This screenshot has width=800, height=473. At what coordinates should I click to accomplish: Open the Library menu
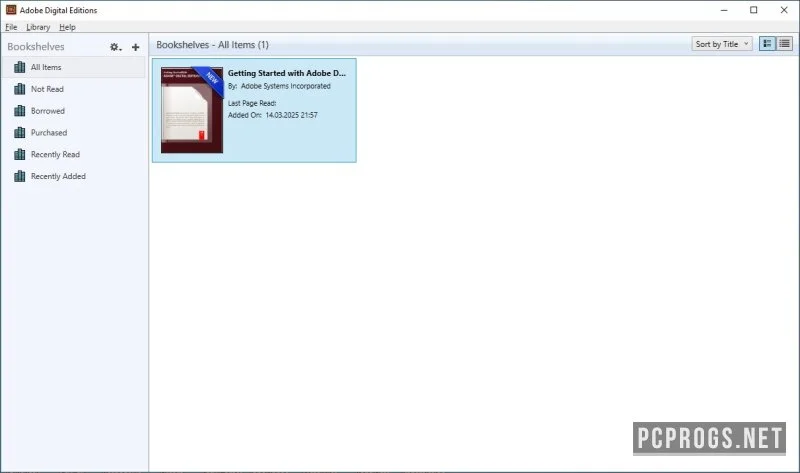38,27
